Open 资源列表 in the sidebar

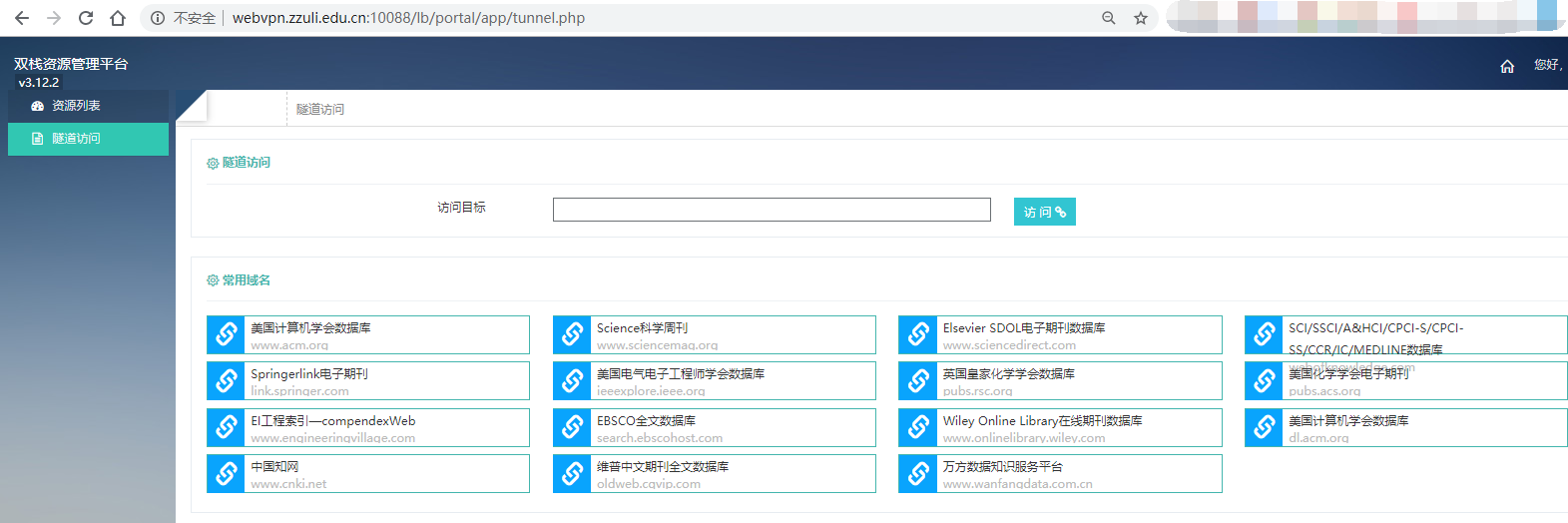coord(76,106)
